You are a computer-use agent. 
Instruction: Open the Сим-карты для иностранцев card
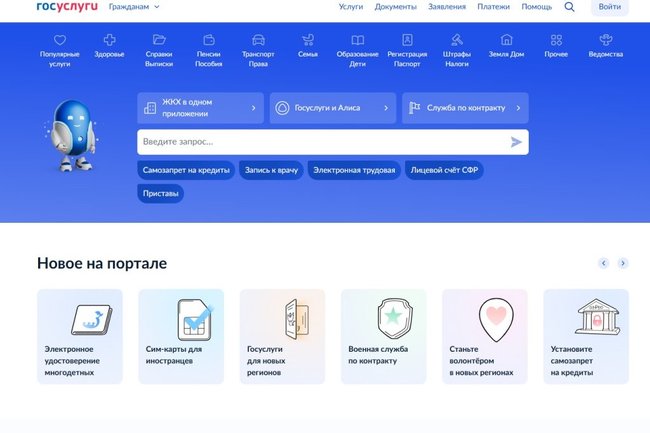(x=181, y=336)
